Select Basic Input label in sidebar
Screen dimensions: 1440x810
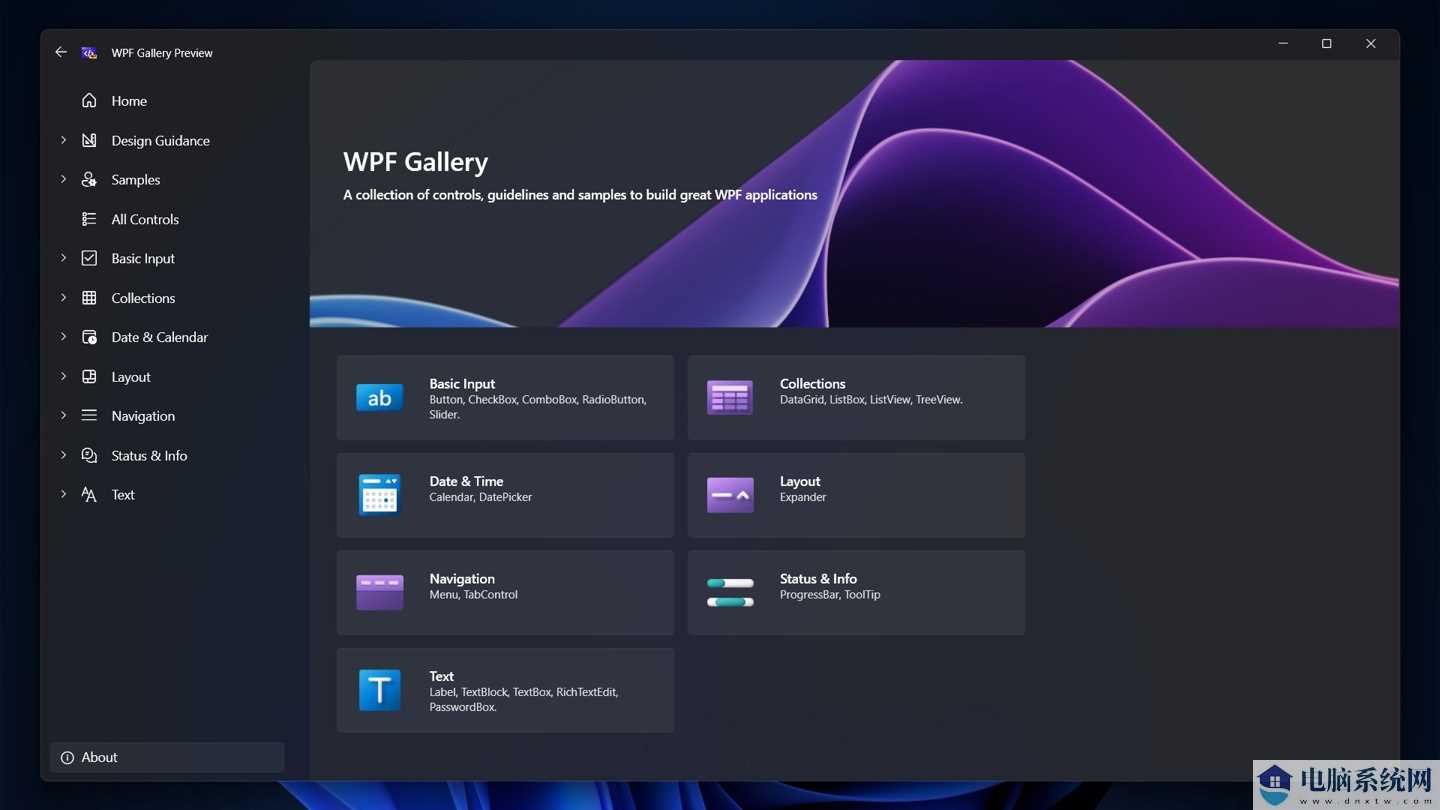click(x=143, y=259)
